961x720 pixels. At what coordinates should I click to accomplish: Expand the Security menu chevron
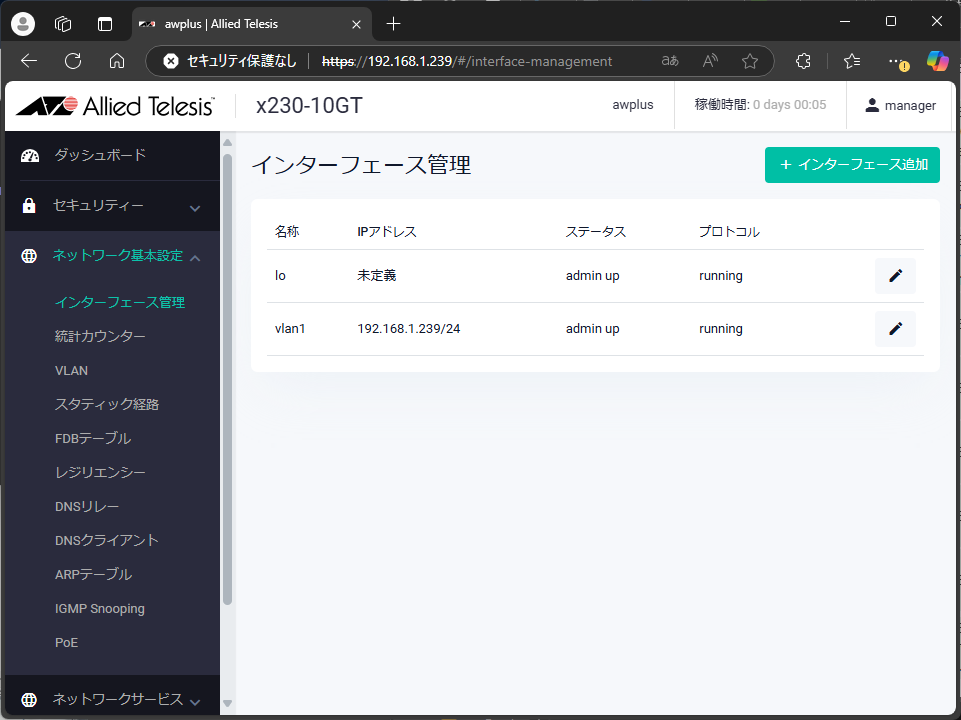(195, 208)
